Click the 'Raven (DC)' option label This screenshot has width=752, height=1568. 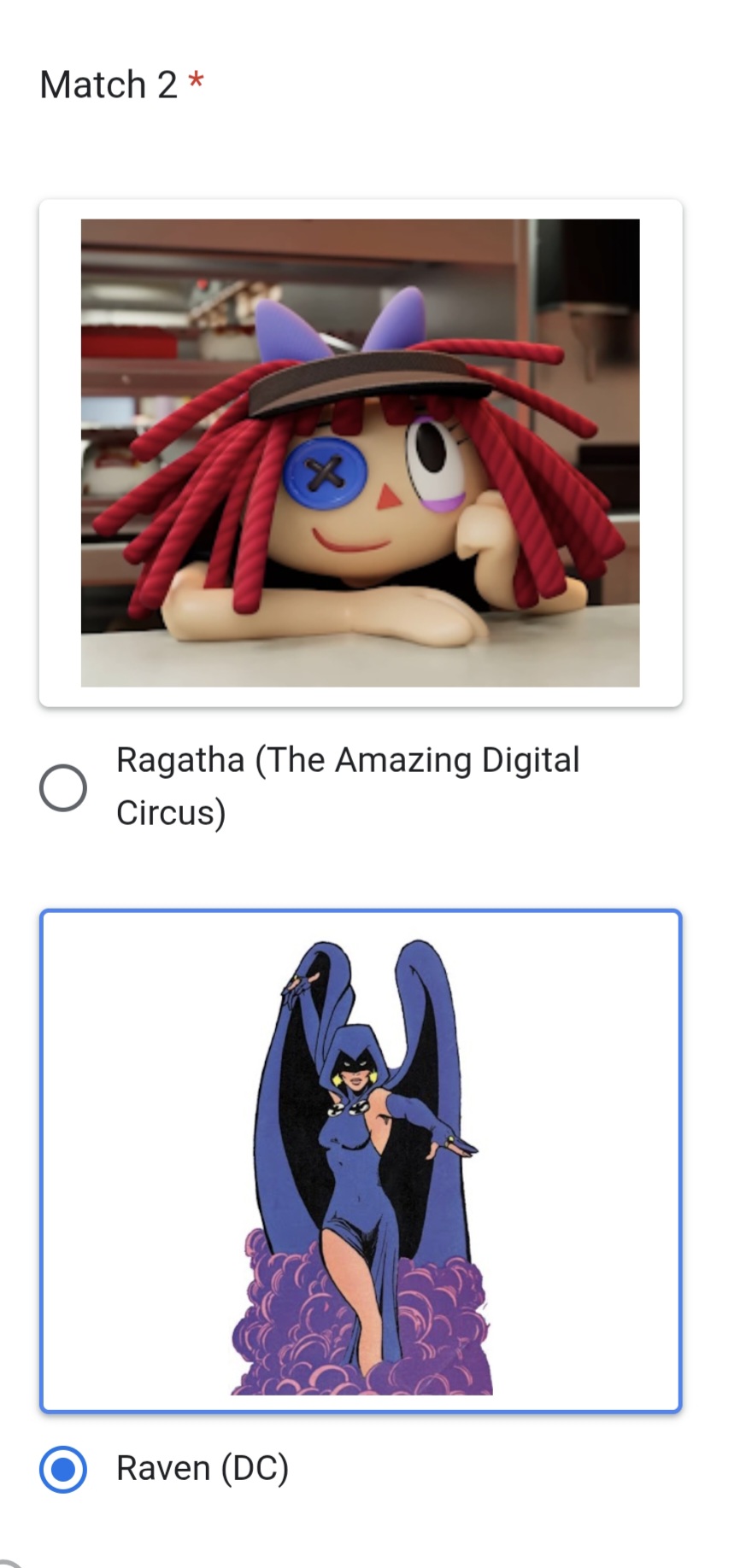tap(203, 1468)
